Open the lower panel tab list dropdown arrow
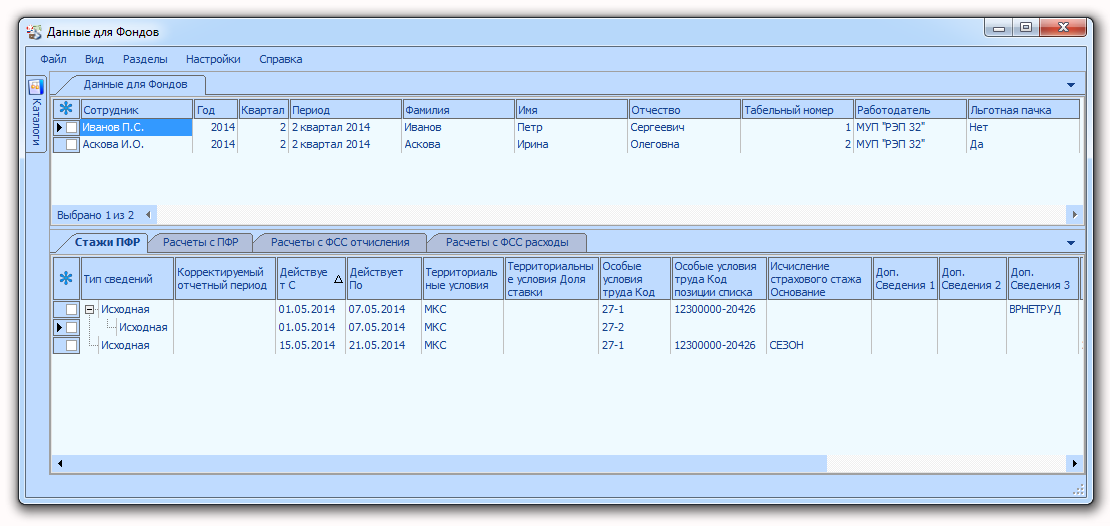This screenshot has width=1110, height=526. coord(1070,243)
